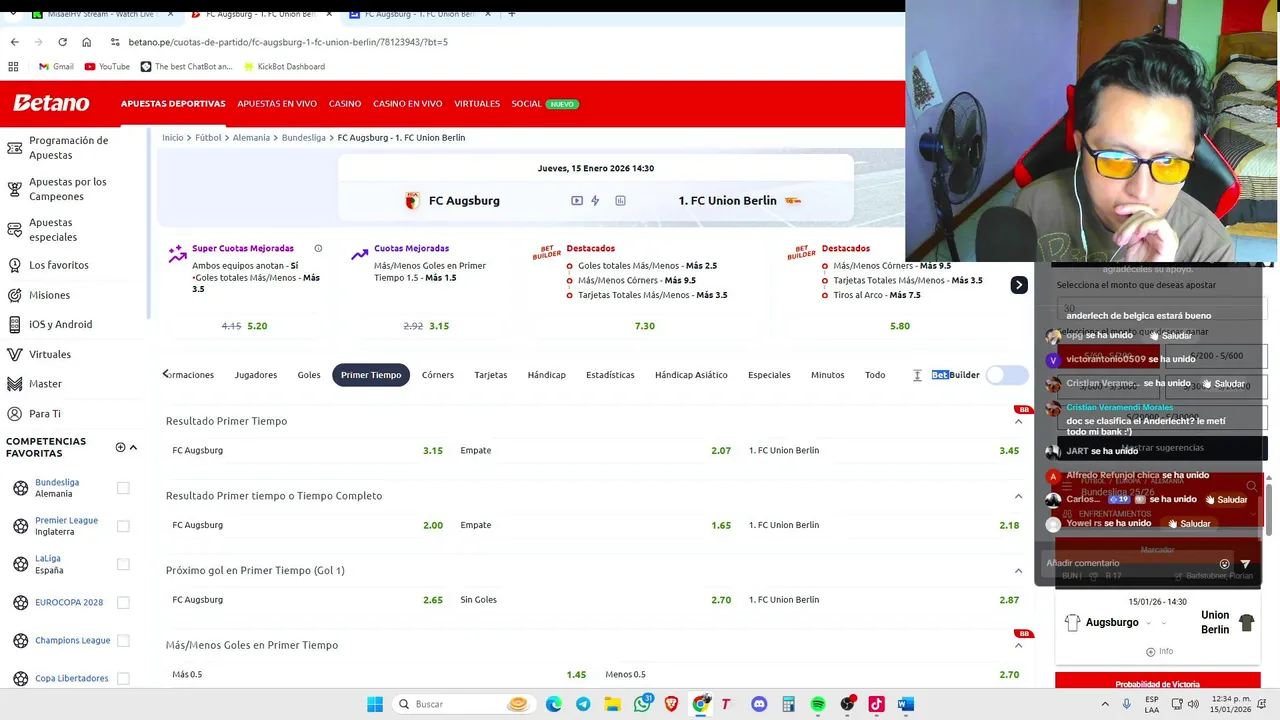Tick the EUROCOPA 2028 checkbox
This screenshot has height=720, width=1280.
pos(123,602)
